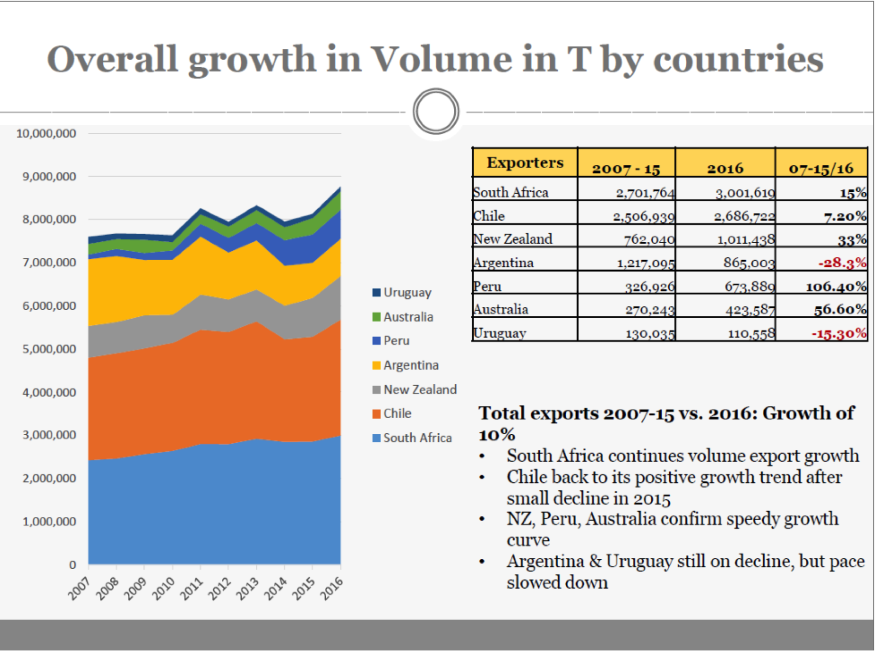Image resolution: width=875 pixels, height=651 pixels.
Task: Click the 'South Africa' label in the chart legend
Action: [417, 438]
